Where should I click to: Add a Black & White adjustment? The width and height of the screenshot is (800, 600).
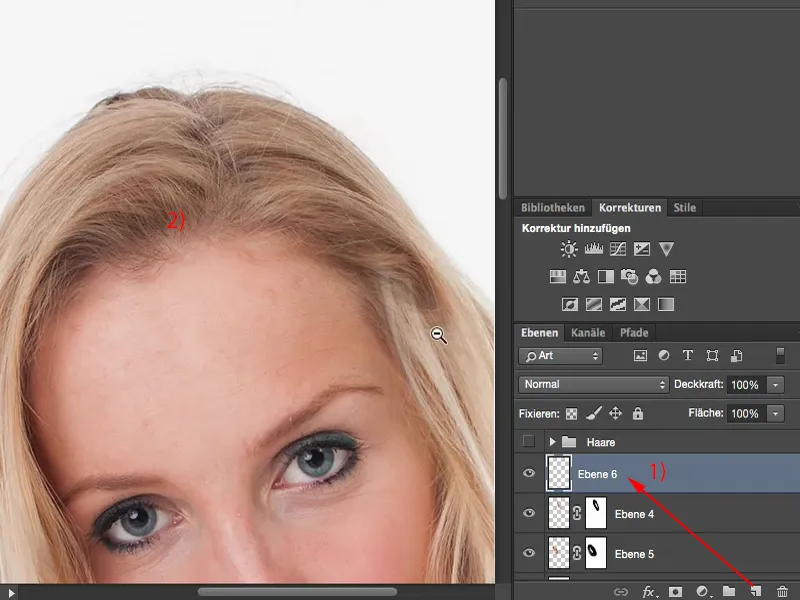click(x=606, y=277)
